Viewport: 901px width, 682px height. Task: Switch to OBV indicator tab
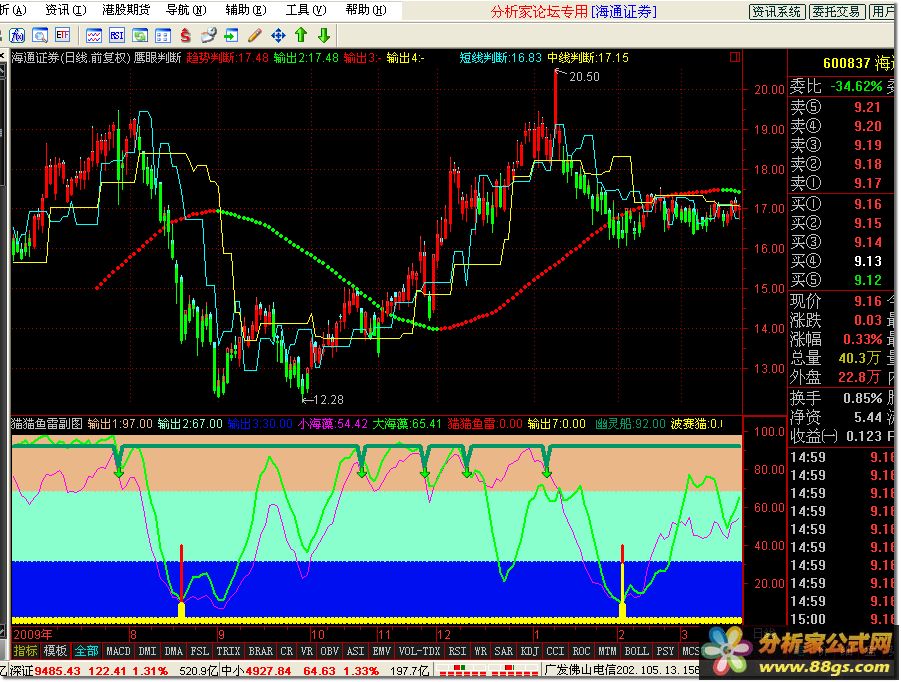pos(330,651)
